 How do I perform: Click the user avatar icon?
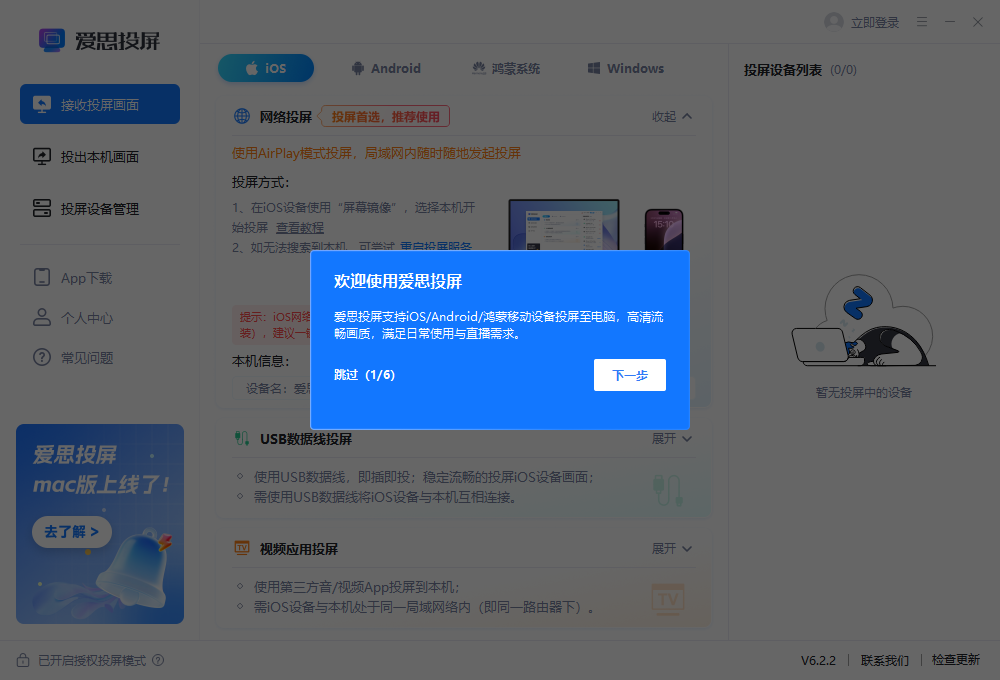[x=834, y=22]
